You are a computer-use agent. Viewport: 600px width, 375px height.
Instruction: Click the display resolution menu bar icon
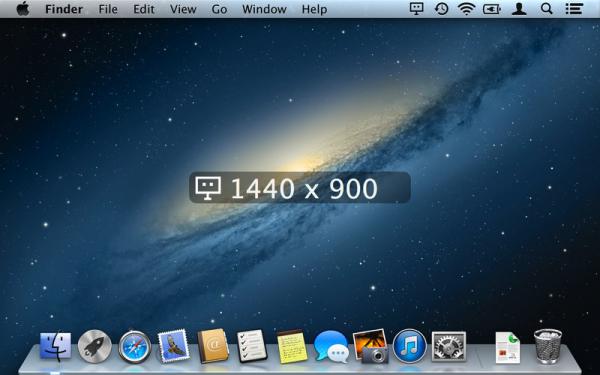[x=417, y=8]
